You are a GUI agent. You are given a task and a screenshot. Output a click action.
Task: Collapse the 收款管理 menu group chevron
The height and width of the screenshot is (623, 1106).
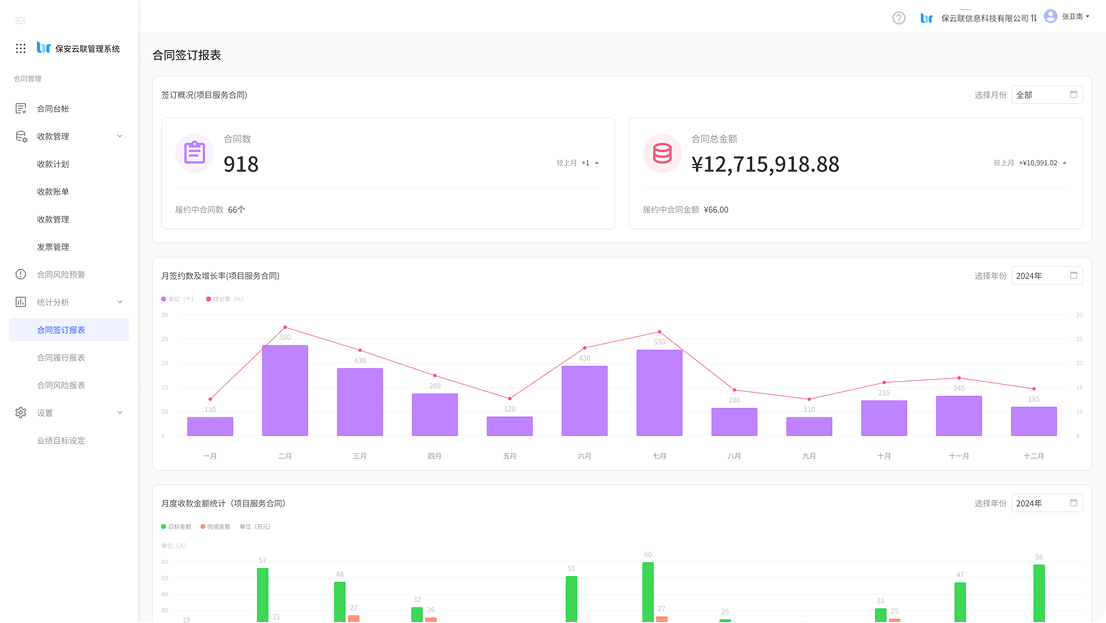[x=120, y=136]
